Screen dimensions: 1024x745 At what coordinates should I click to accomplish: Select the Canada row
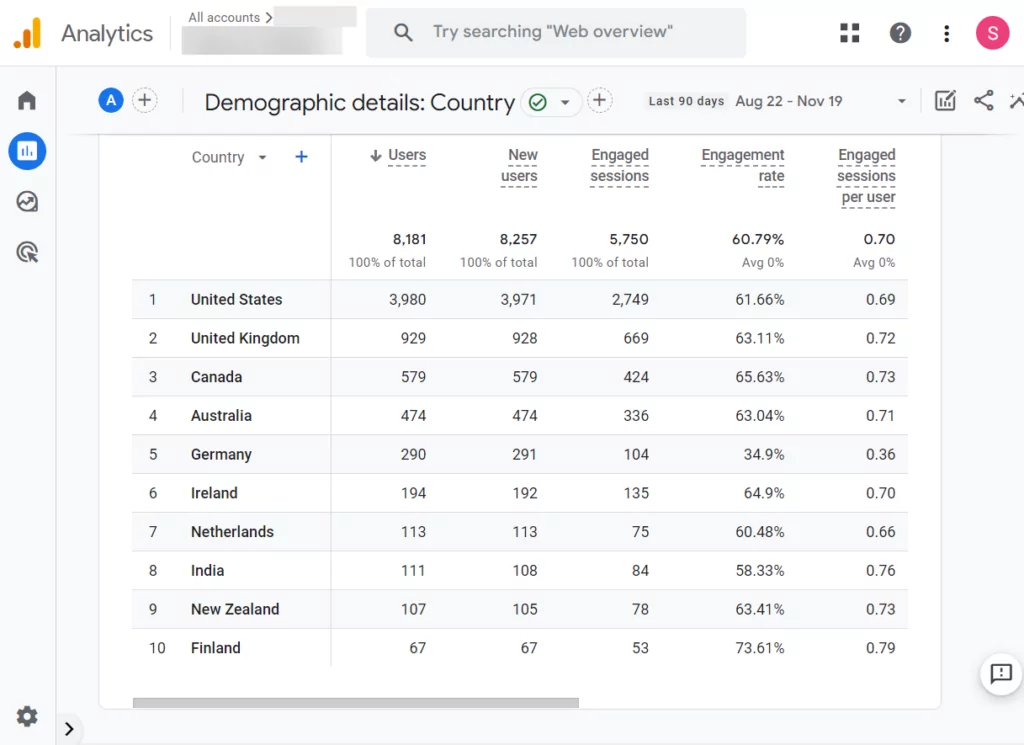click(x=520, y=377)
